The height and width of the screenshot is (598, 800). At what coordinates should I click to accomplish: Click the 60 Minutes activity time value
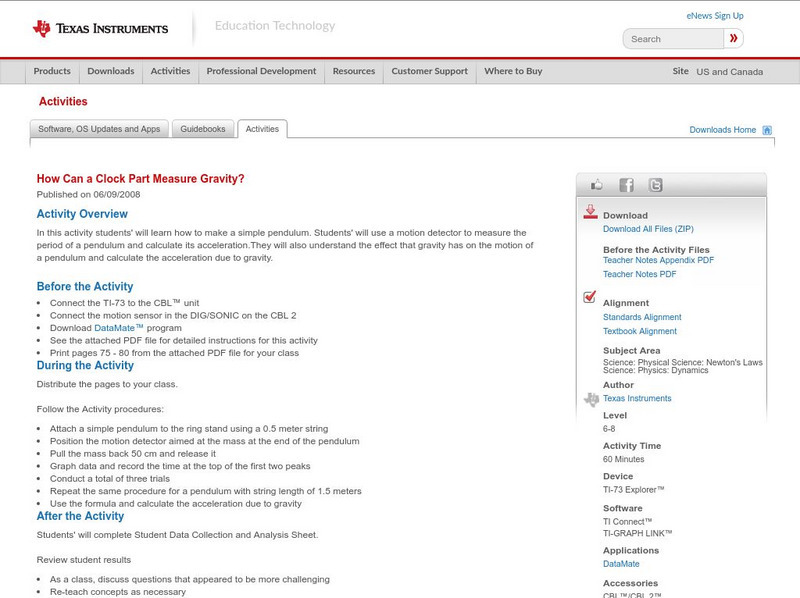(x=623, y=459)
